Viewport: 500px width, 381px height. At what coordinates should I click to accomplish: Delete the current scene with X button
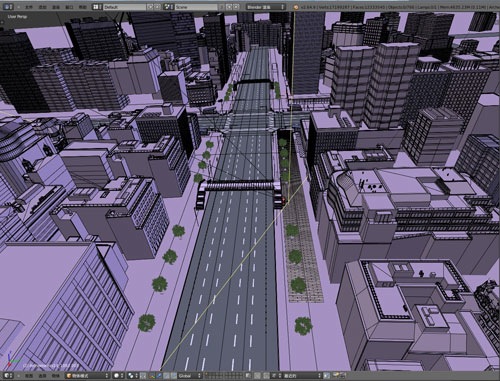coord(237,7)
